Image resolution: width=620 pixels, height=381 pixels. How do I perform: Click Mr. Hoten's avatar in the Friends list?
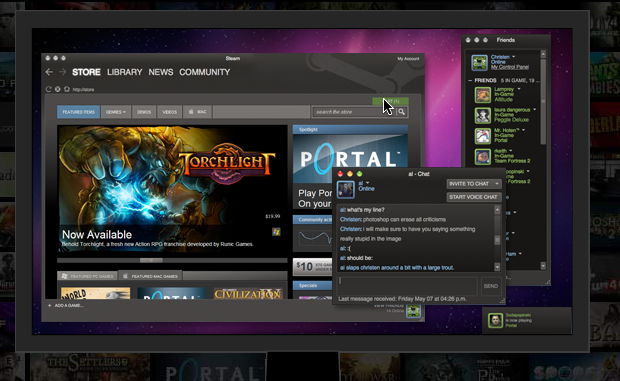tap(483, 136)
